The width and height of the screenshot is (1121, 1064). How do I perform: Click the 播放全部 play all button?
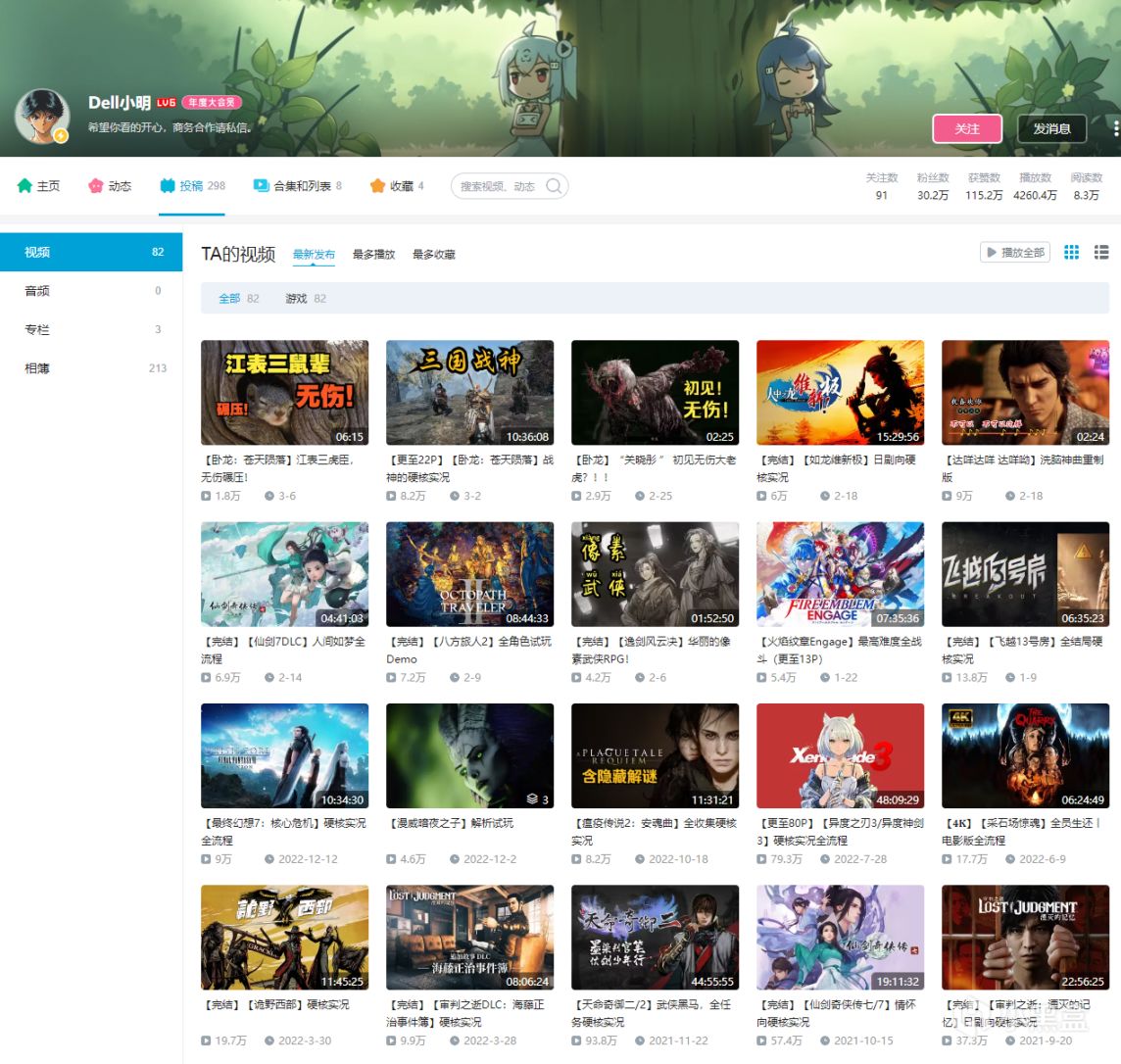coord(1014,252)
